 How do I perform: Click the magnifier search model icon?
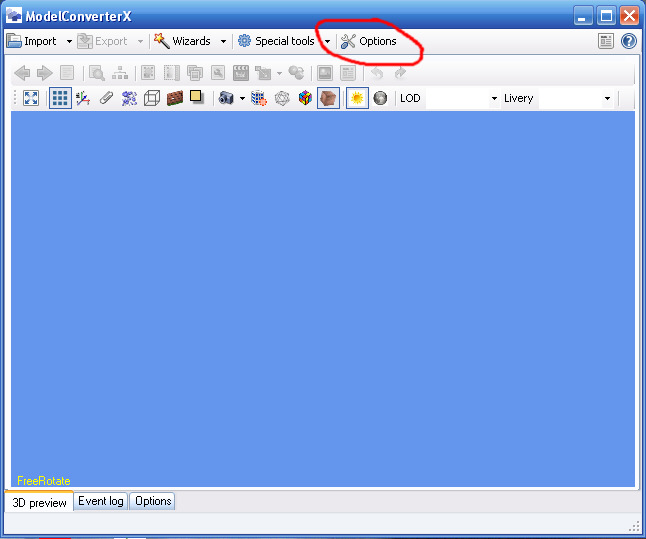[x=97, y=73]
